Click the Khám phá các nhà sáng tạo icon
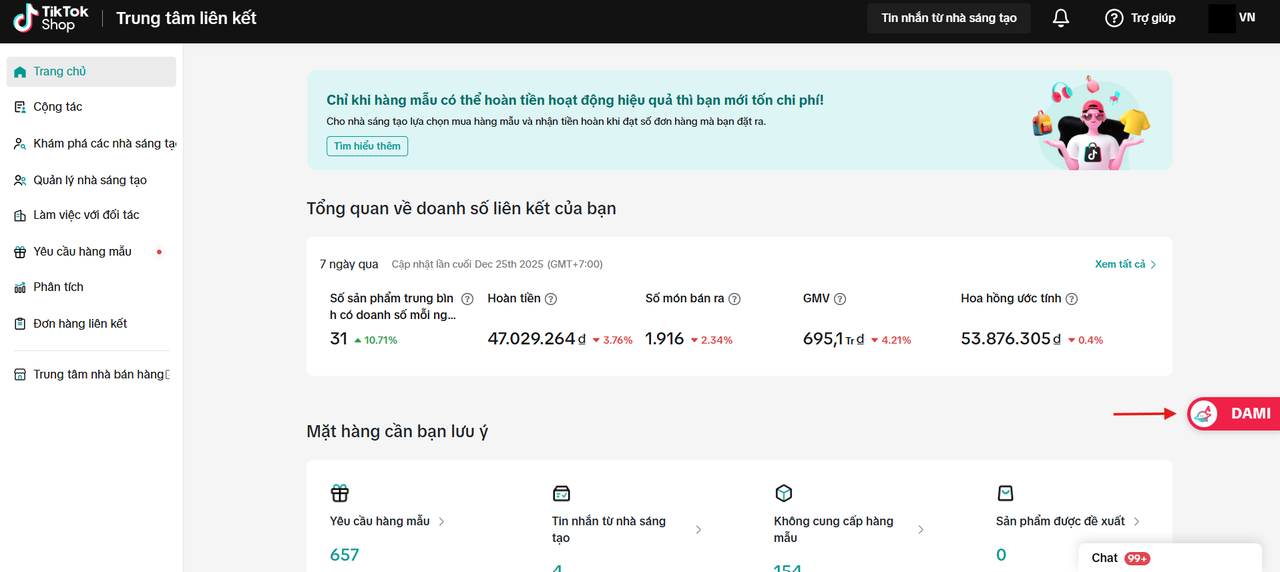 pyautogui.click(x=20, y=144)
